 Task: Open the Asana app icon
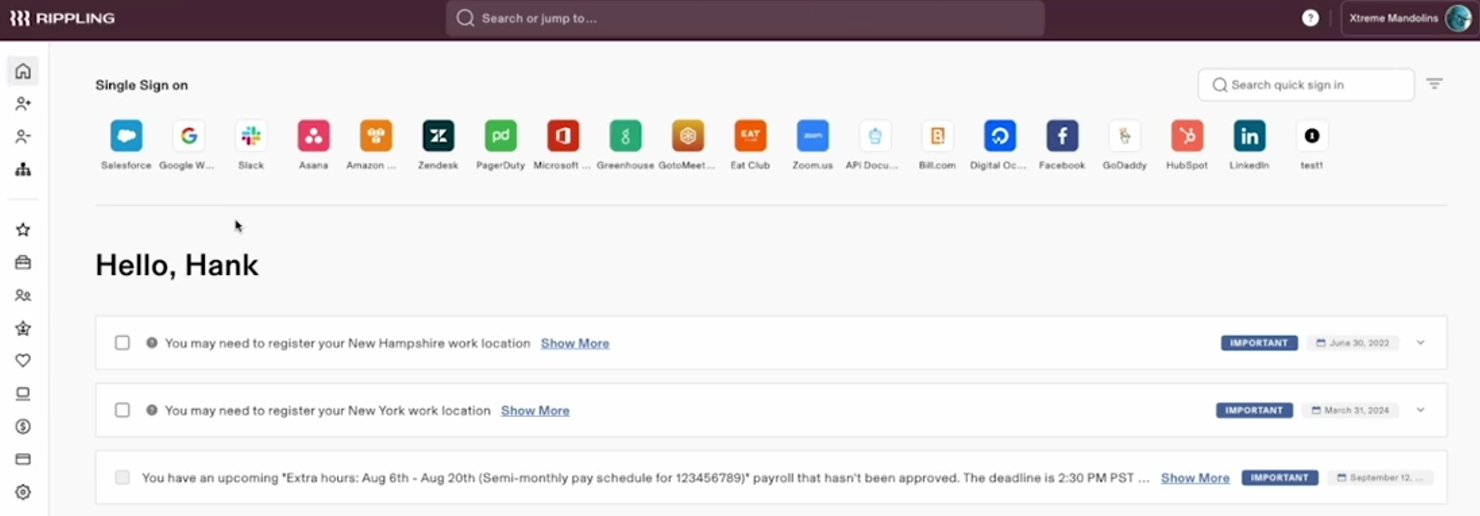[313, 136]
